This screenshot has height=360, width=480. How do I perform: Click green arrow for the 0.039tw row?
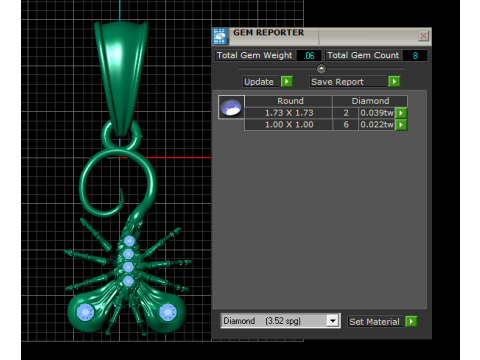pos(401,113)
